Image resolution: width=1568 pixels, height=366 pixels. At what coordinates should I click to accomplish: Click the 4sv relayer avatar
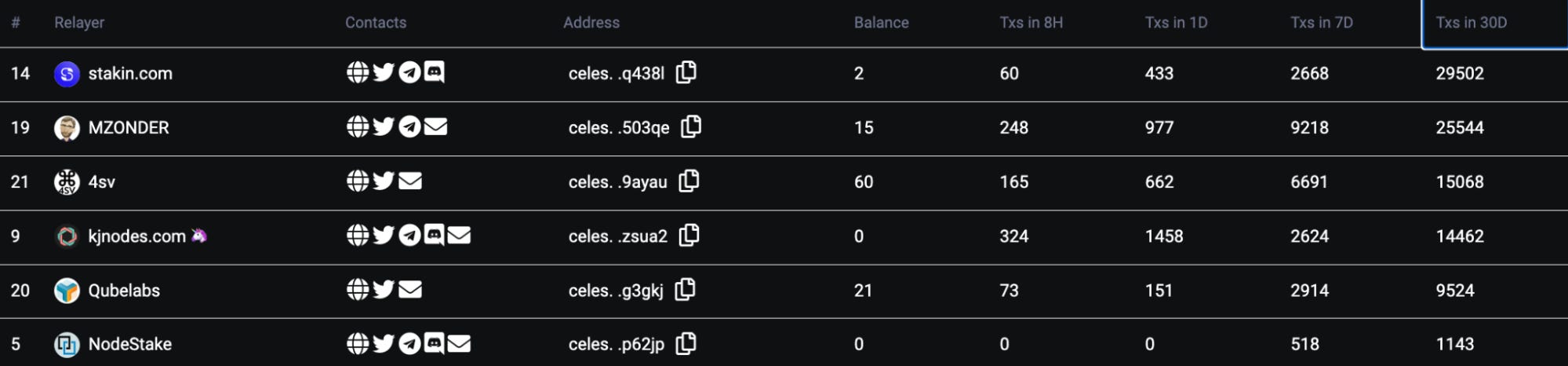click(x=67, y=182)
